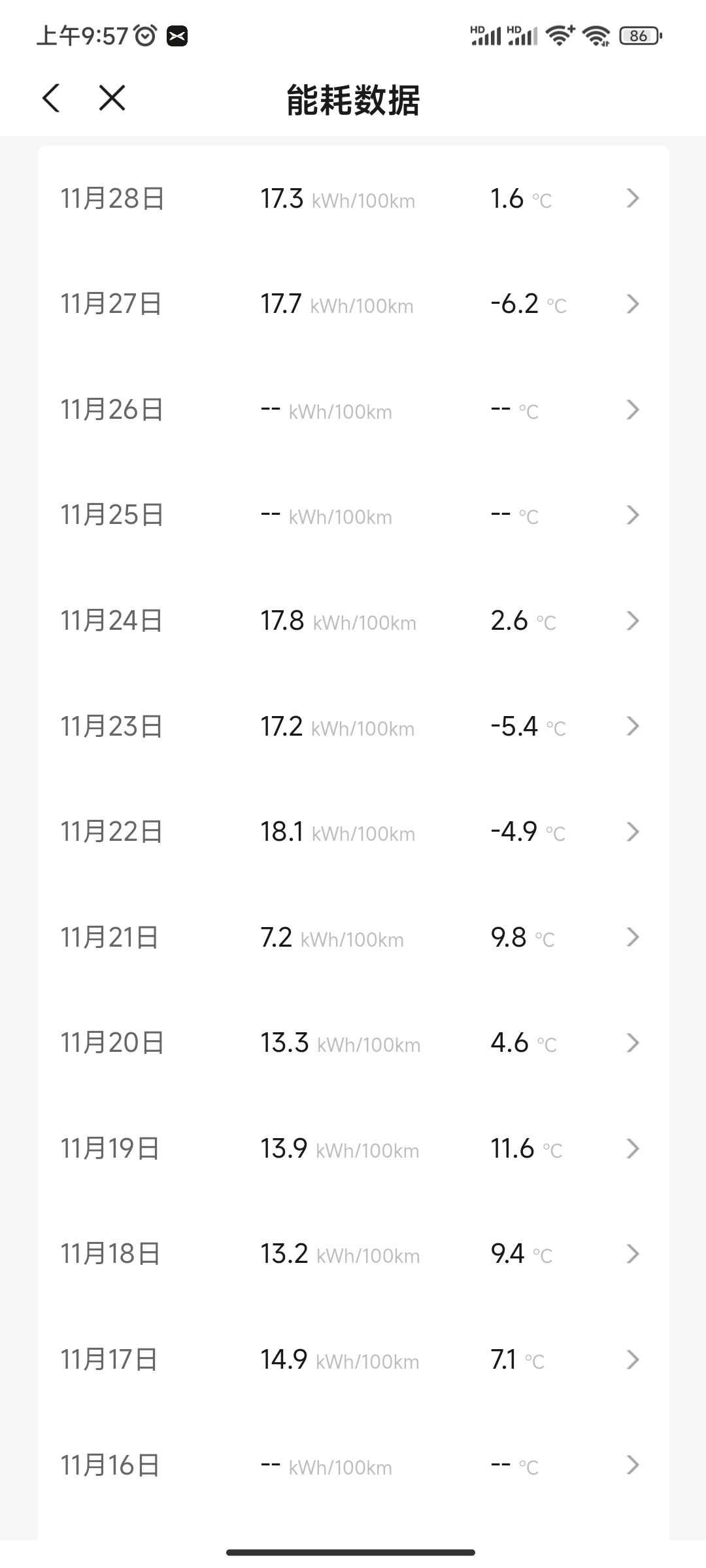Open the 11月26日 chevron arrow

(632, 410)
